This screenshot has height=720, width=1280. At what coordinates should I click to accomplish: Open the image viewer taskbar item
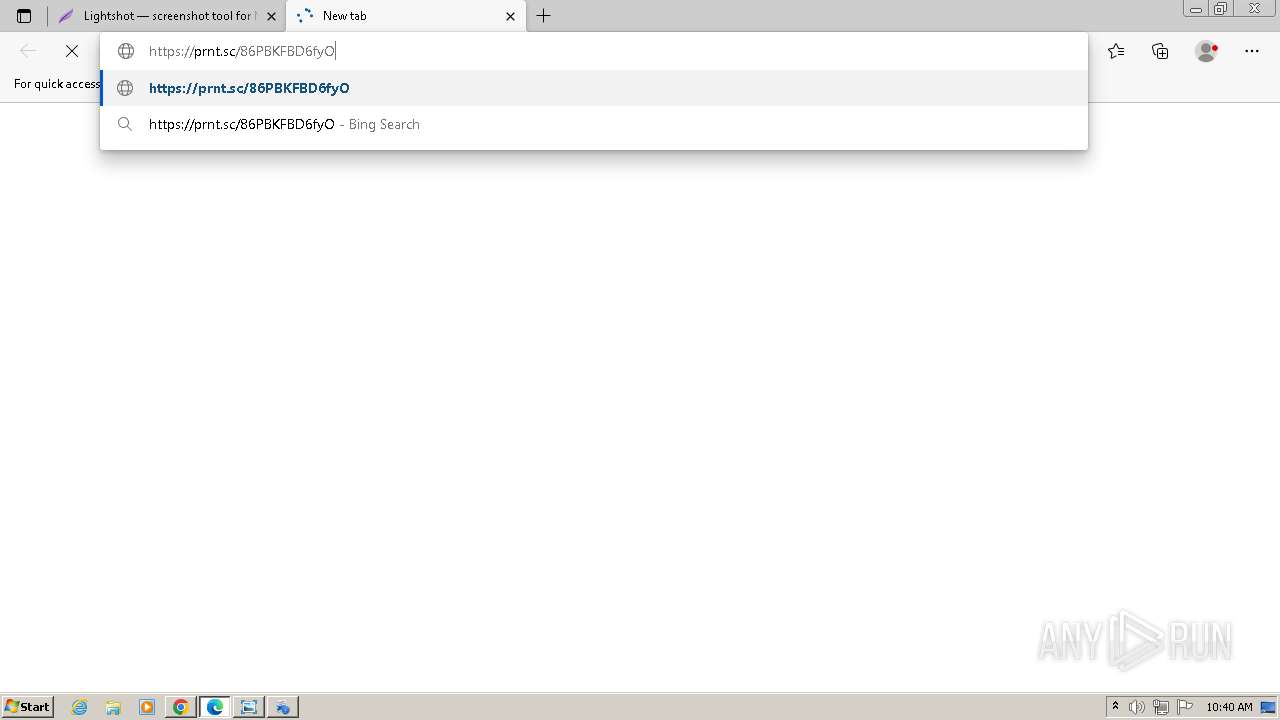tap(249, 707)
